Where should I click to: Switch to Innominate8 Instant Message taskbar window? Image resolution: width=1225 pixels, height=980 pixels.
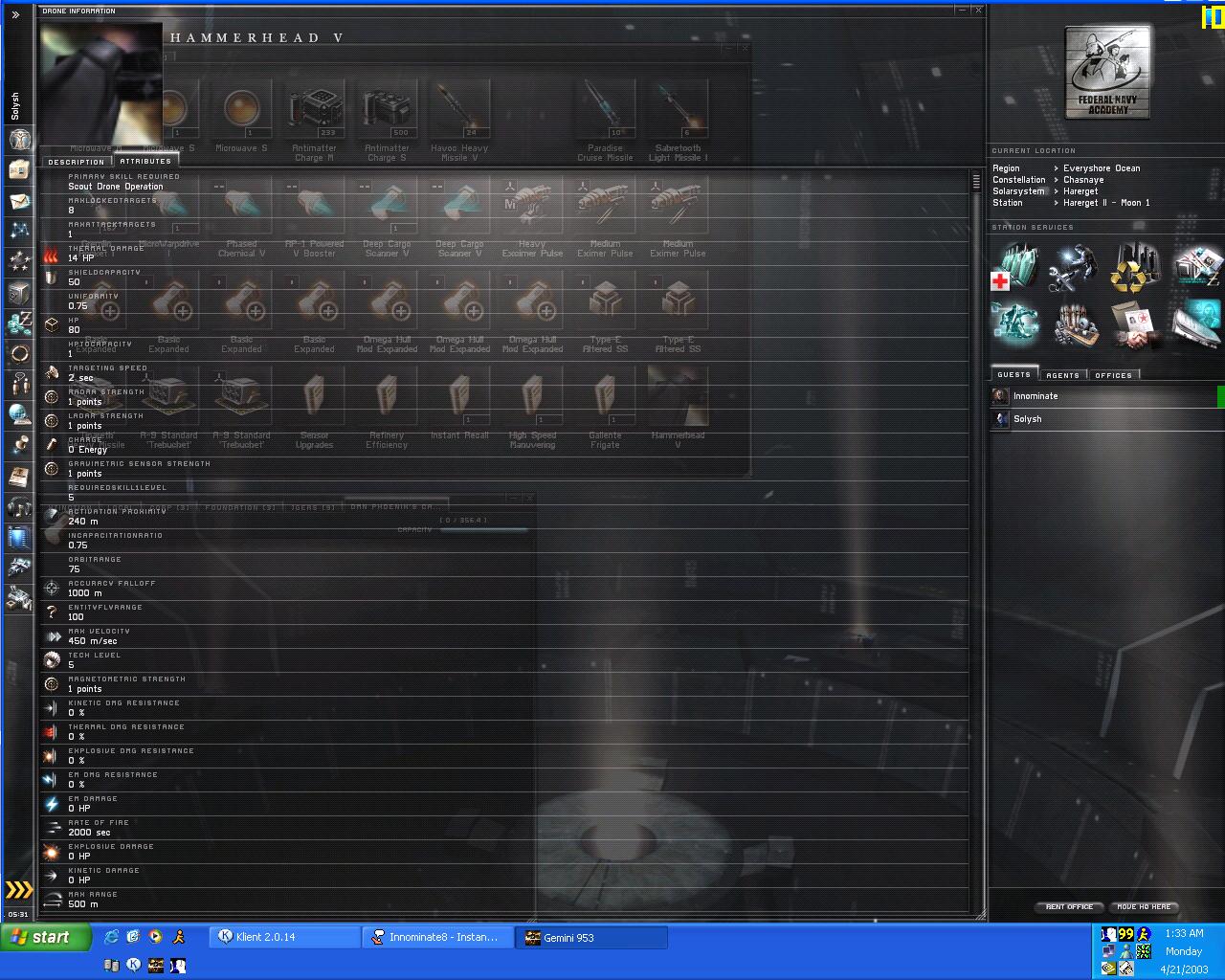[438, 937]
